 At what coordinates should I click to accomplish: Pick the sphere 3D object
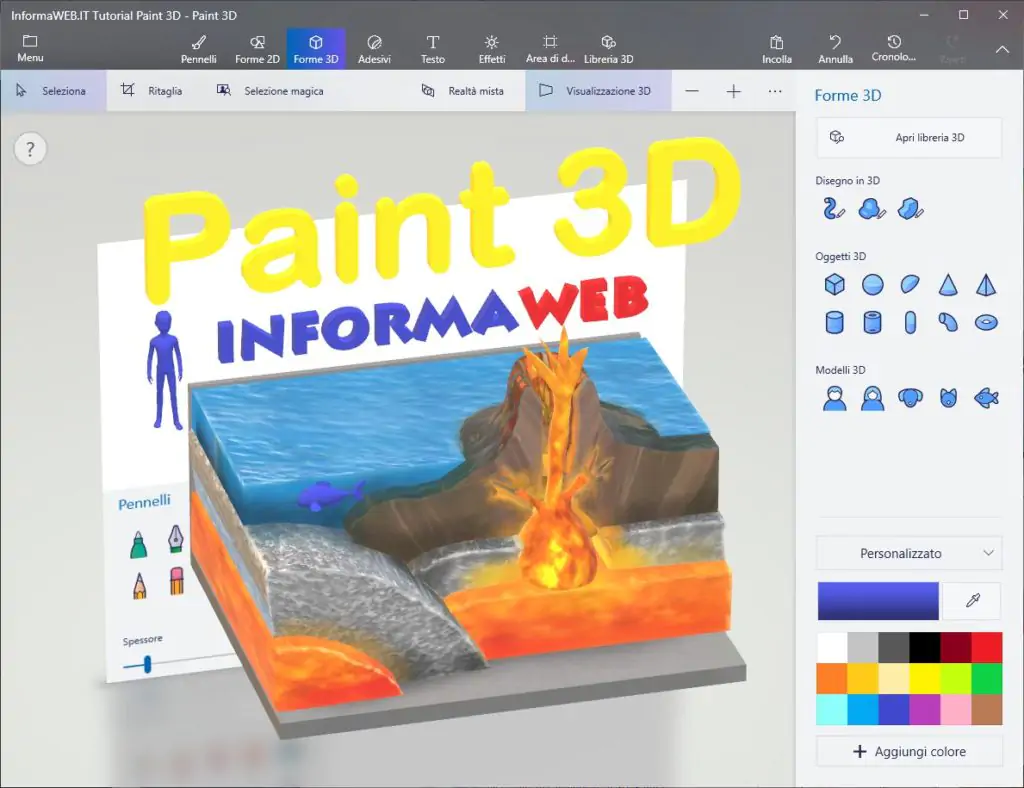pyautogui.click(x=872, y=285)
